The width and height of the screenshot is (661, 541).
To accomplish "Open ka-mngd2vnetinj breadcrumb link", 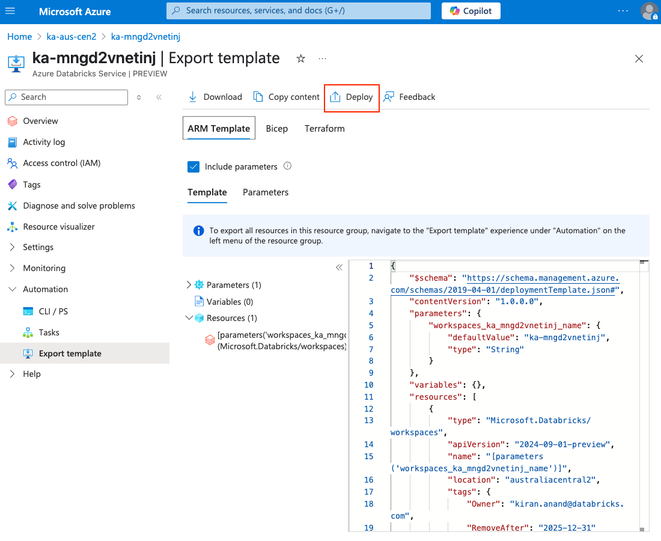I will coord(145,37).
